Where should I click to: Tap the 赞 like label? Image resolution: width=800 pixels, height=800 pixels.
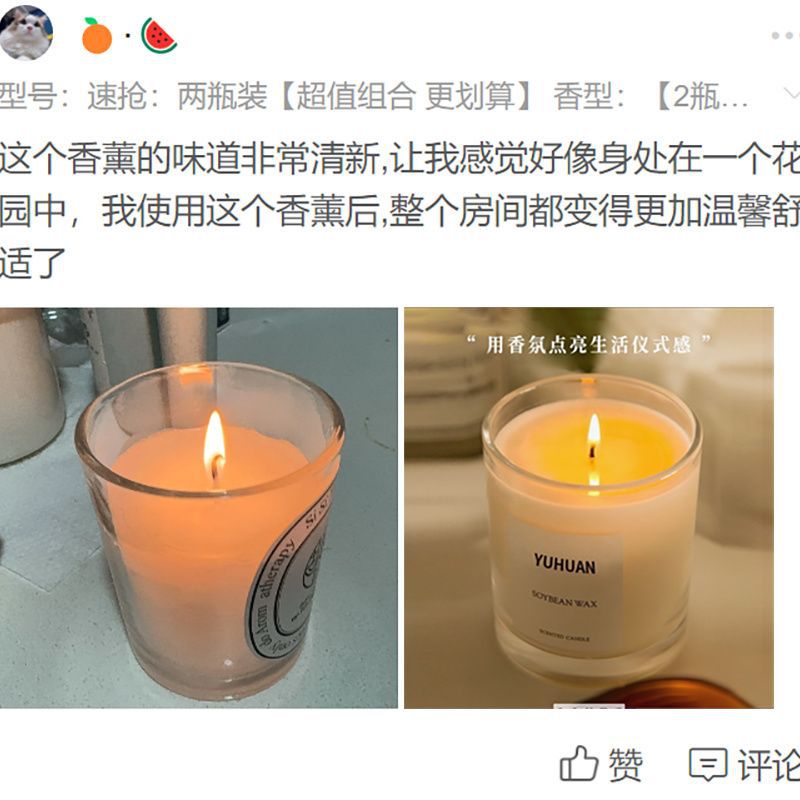[x=626, y=764]
